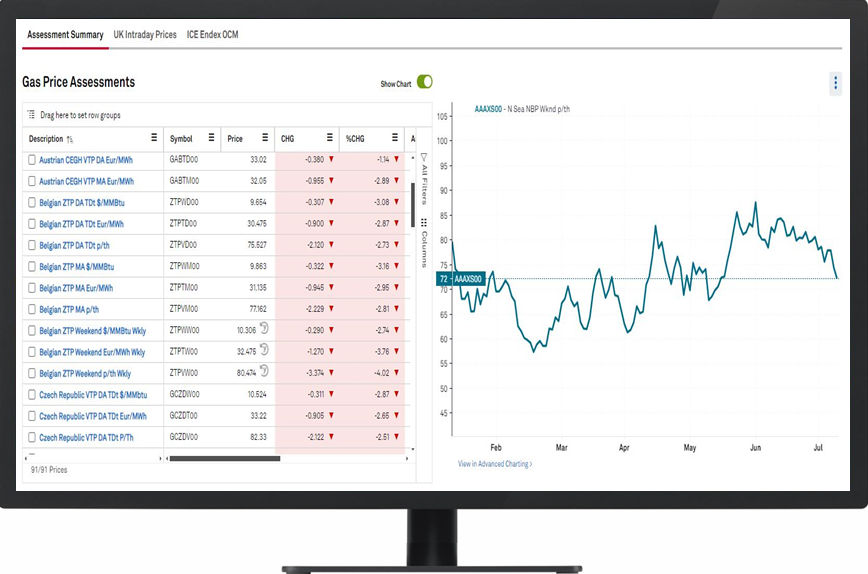868x574 pixels.
Task: Open the Symbol column menu icon
Action: 211,139
